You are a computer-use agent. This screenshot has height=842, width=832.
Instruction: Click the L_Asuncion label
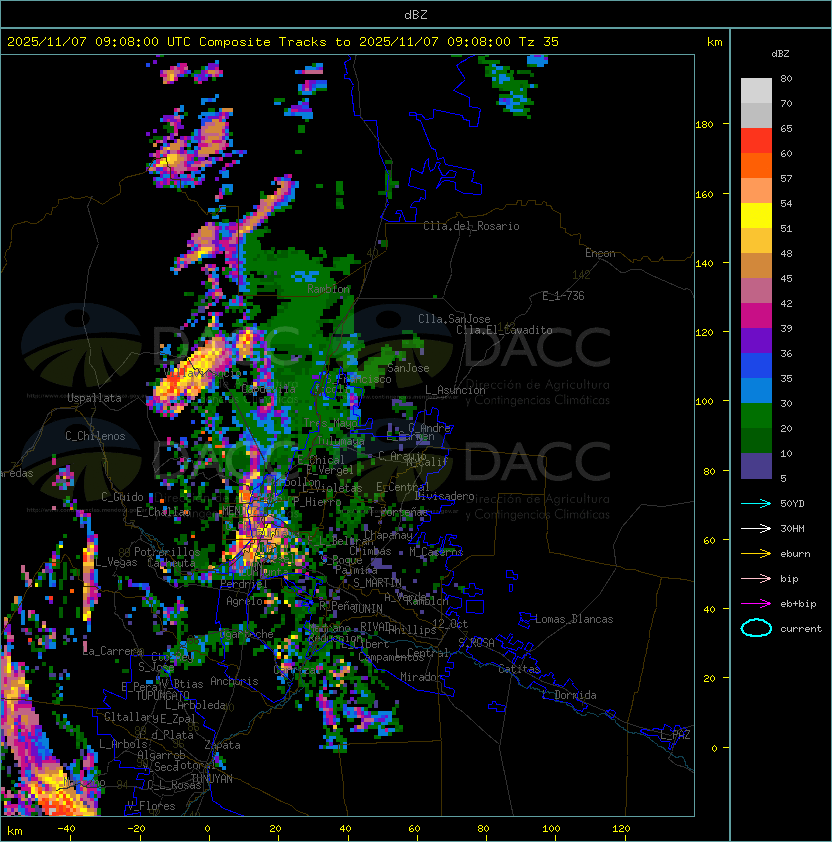click(x=455, y=390)
